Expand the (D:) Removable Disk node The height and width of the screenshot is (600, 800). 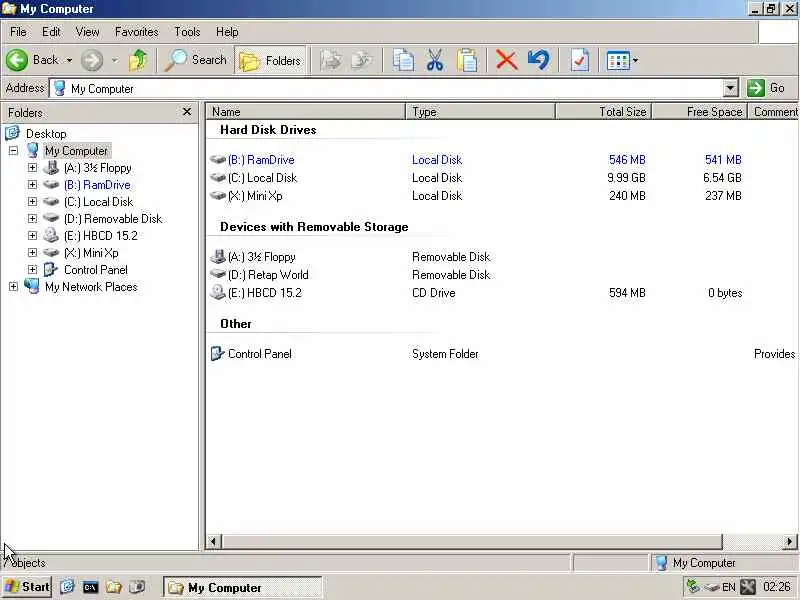[x=32, y=218]
